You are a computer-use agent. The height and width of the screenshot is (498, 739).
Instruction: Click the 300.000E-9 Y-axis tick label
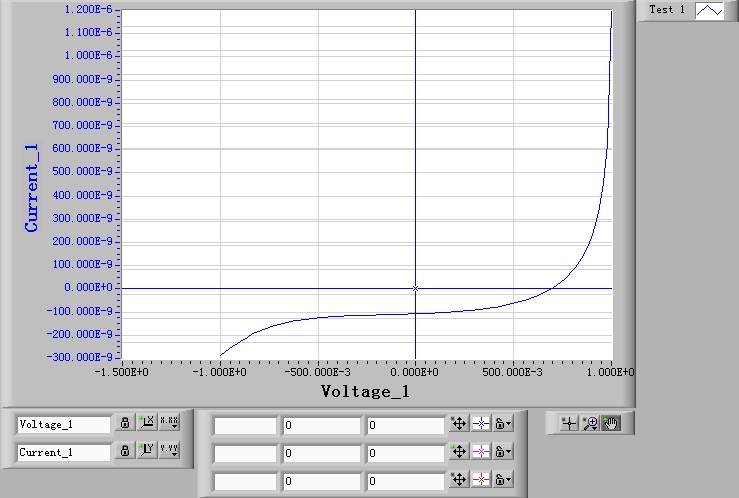[x=82, y=218]
